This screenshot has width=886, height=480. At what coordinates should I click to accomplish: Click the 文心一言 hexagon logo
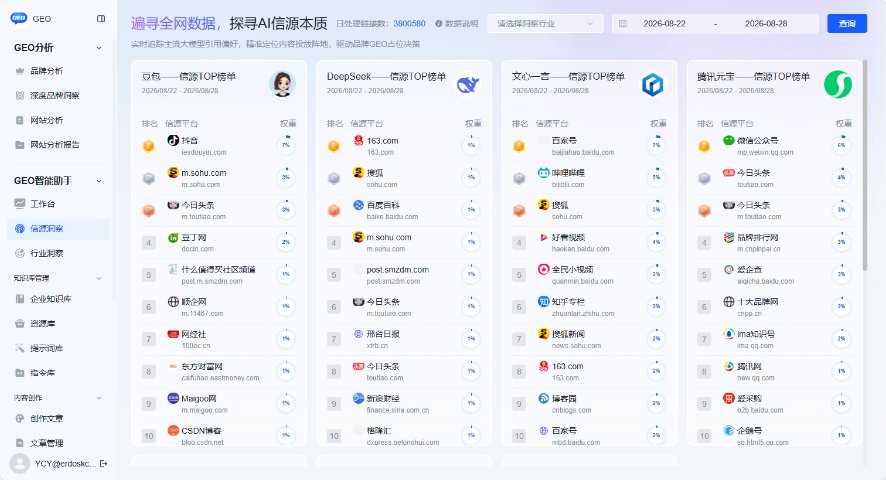pos(653,84)
